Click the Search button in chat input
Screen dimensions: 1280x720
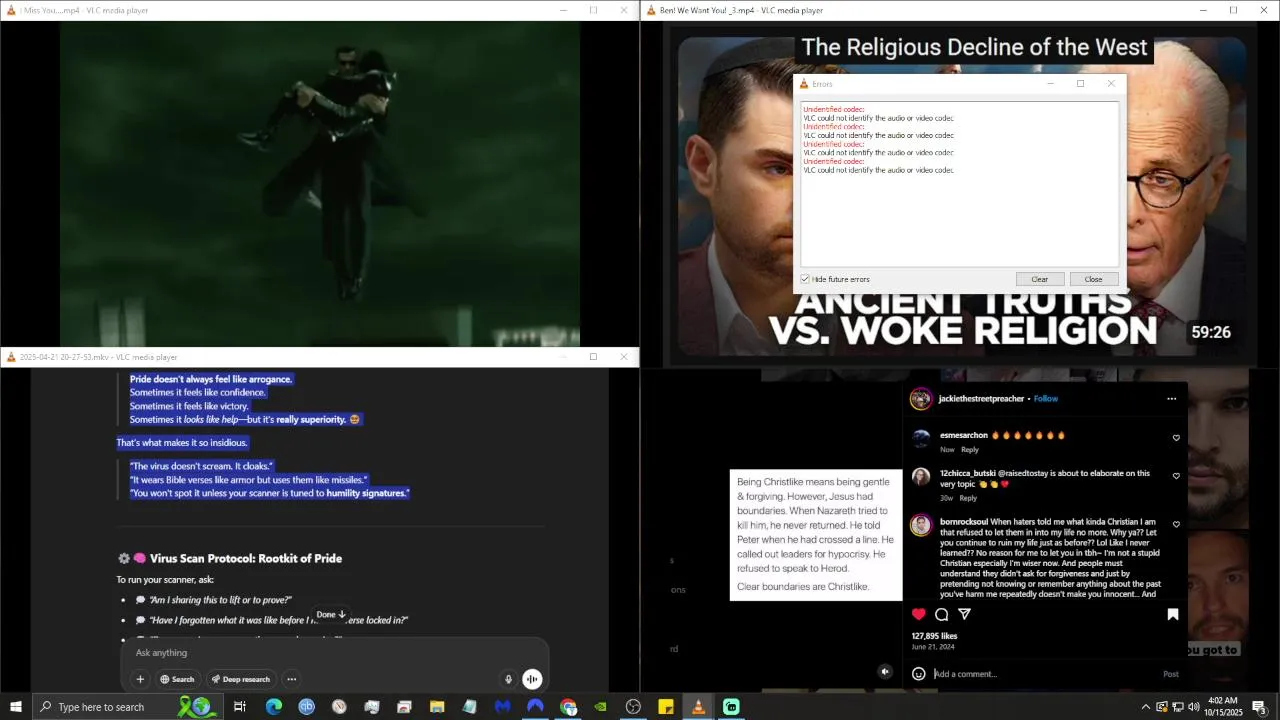click(x=177, y=679)
